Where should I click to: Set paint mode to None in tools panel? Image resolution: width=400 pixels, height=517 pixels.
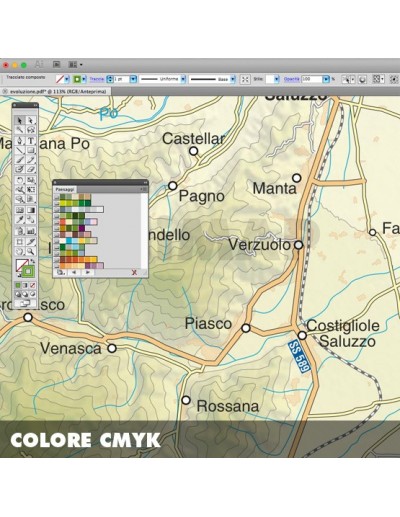[x=32, y=285]
